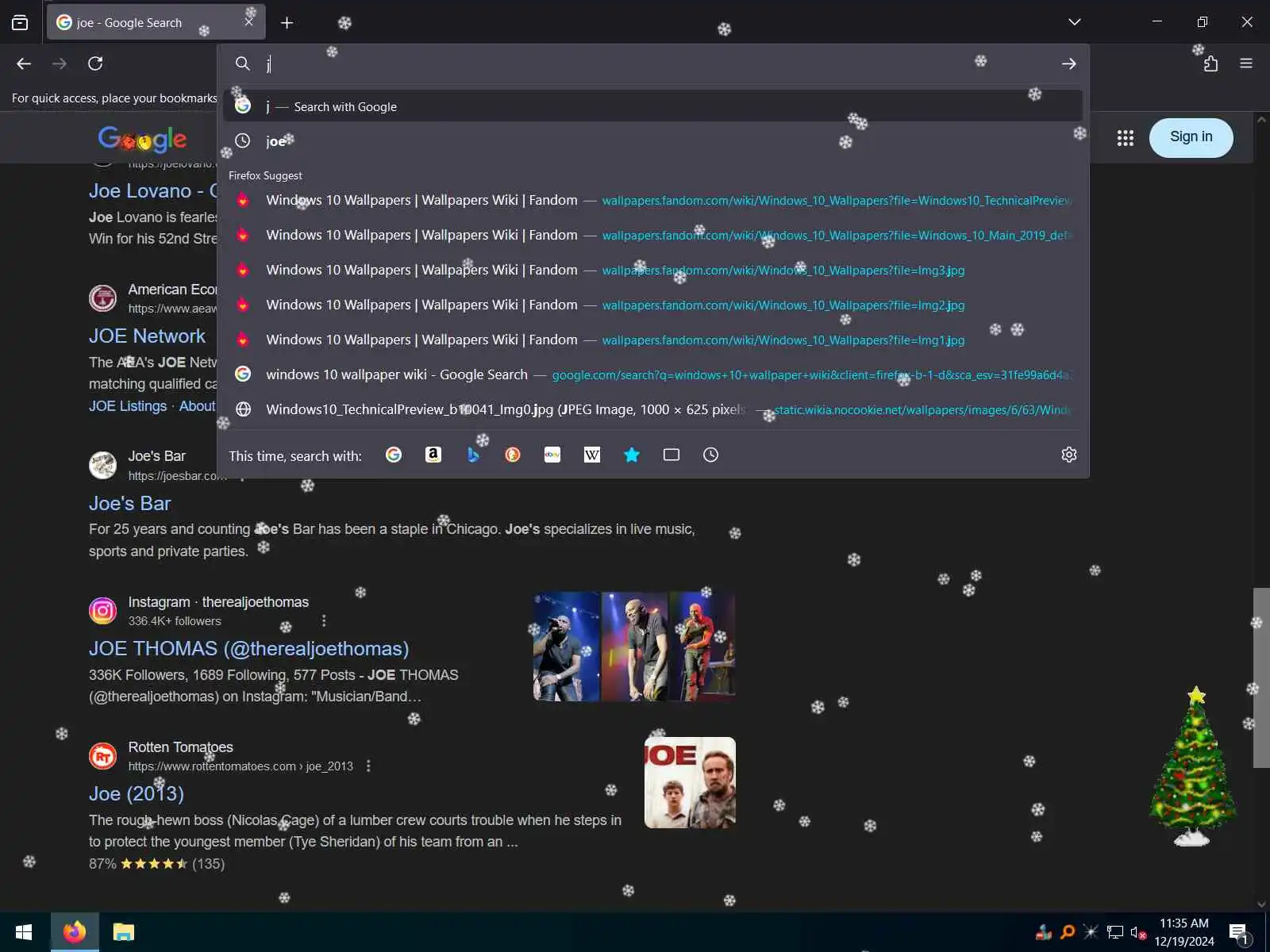Screen dimensions: 1270x952
Task: List all tabs dropdown arrow
Action: [x=1075, y=22]
